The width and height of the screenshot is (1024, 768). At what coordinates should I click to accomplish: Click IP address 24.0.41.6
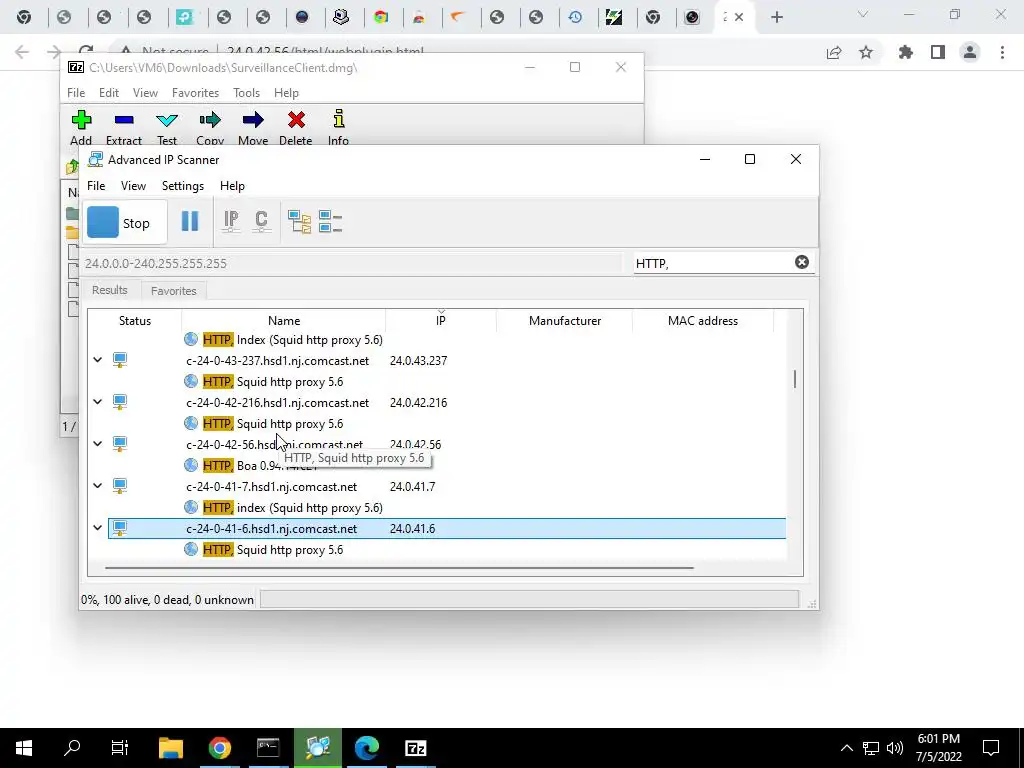413,528
